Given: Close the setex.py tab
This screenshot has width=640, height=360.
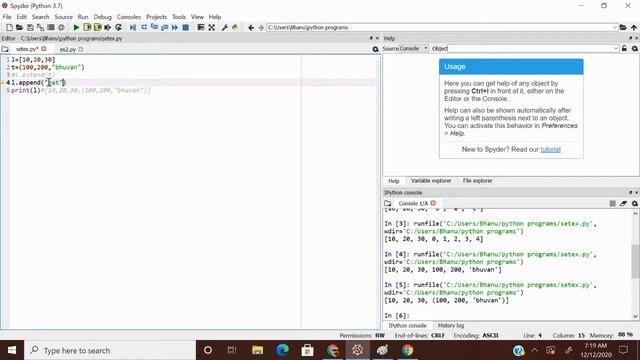Looking at the screenshot, I should [x=44, y=49].
